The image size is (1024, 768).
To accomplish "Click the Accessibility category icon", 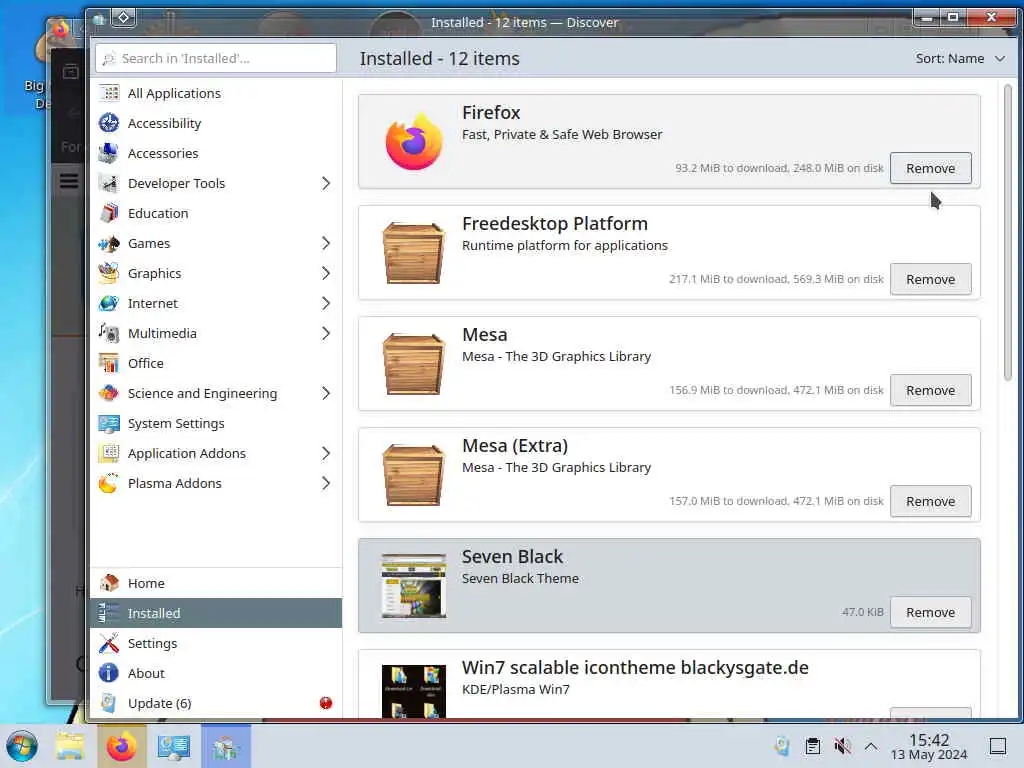I will click(x=109, y=123).
